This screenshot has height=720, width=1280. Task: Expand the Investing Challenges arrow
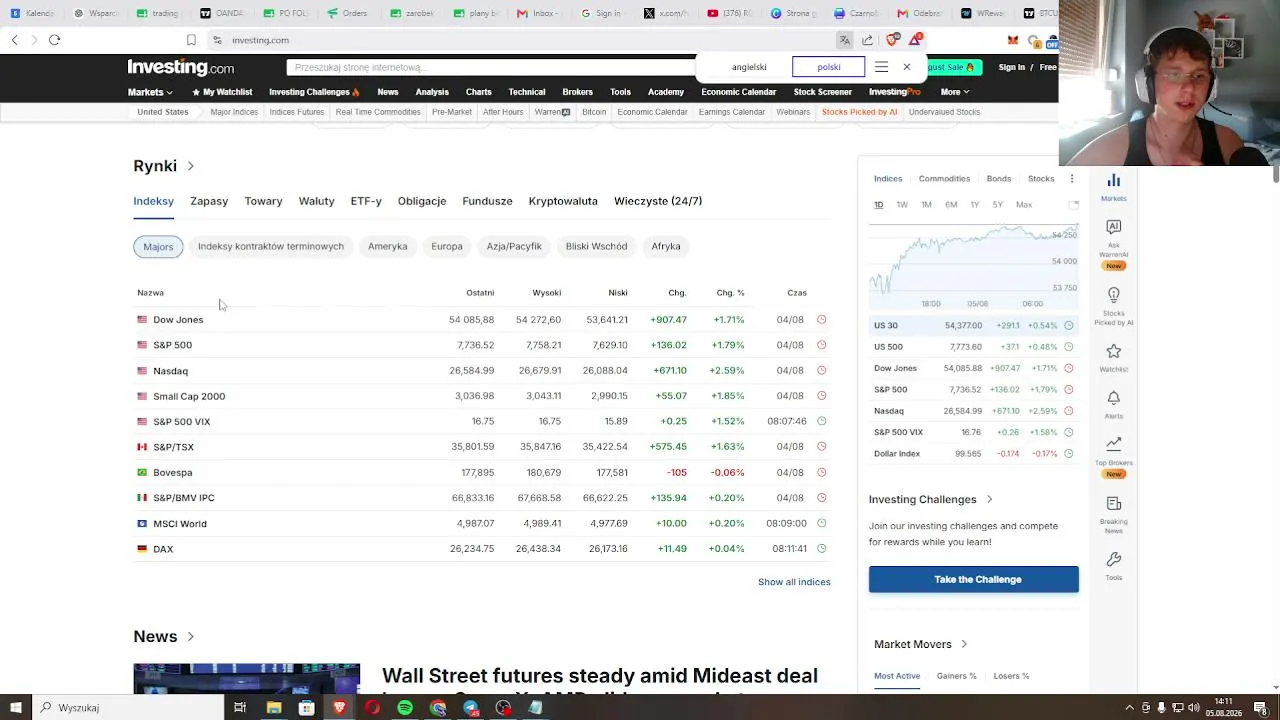click(989, 500)
